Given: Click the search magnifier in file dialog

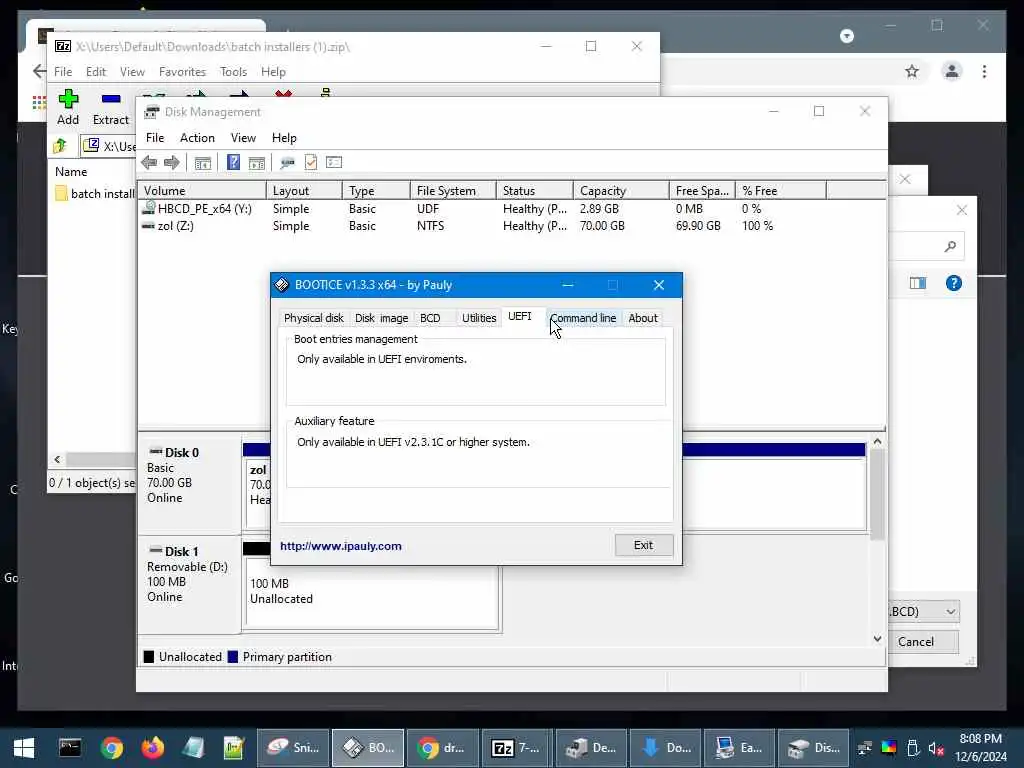Looking at the screenshot, I should click(x=950, y=246).
